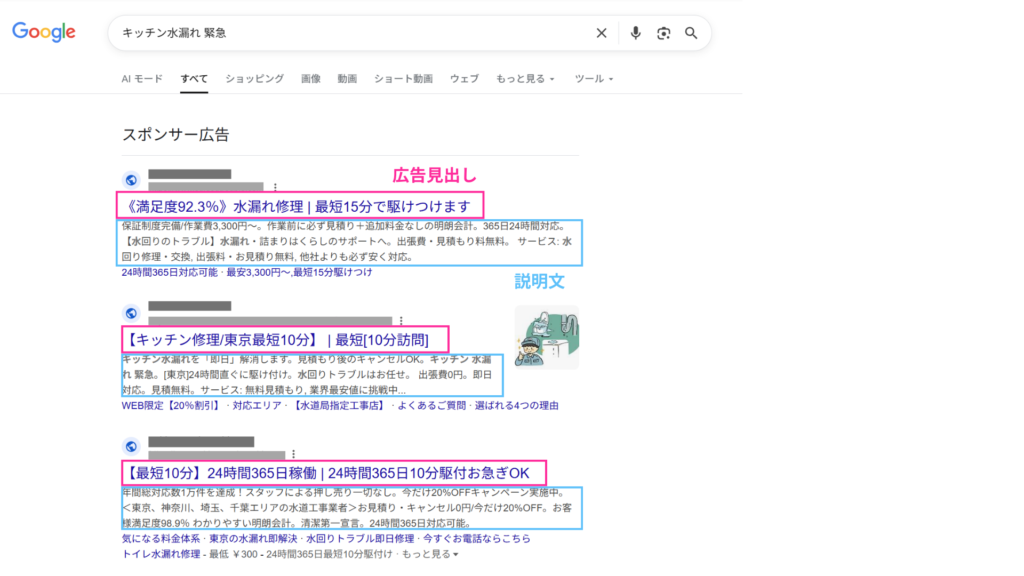Open image search with the camera lens icon
Image resolution: width=1024 pixels, height=576 pixels.
[x=663, y=33]
